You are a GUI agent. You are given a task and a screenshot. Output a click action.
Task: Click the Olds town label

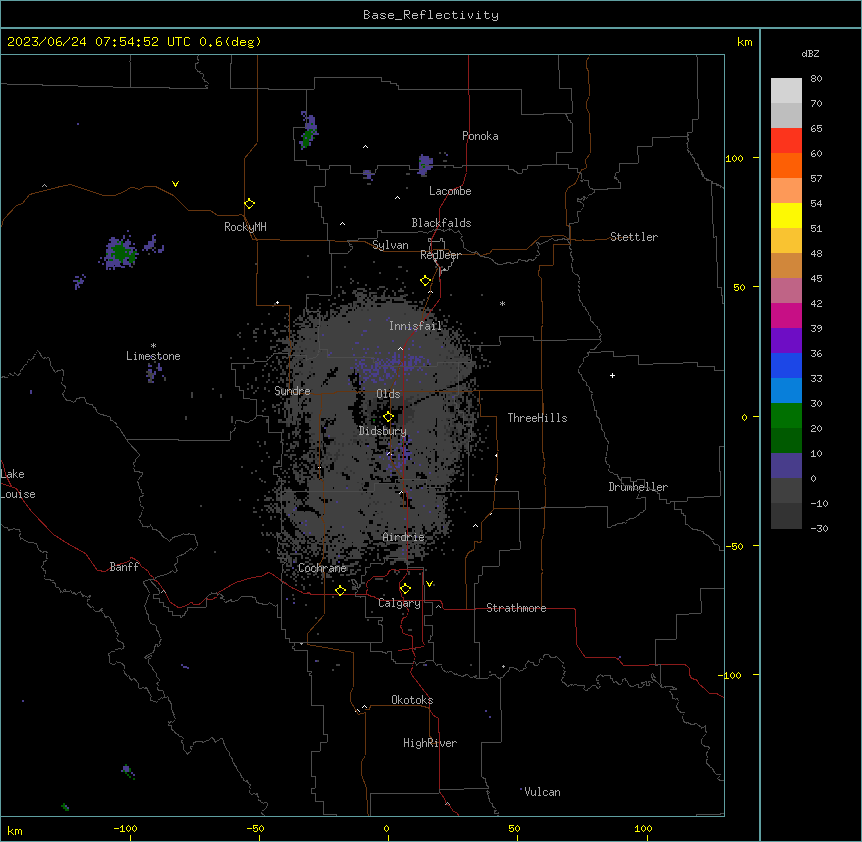388,394
